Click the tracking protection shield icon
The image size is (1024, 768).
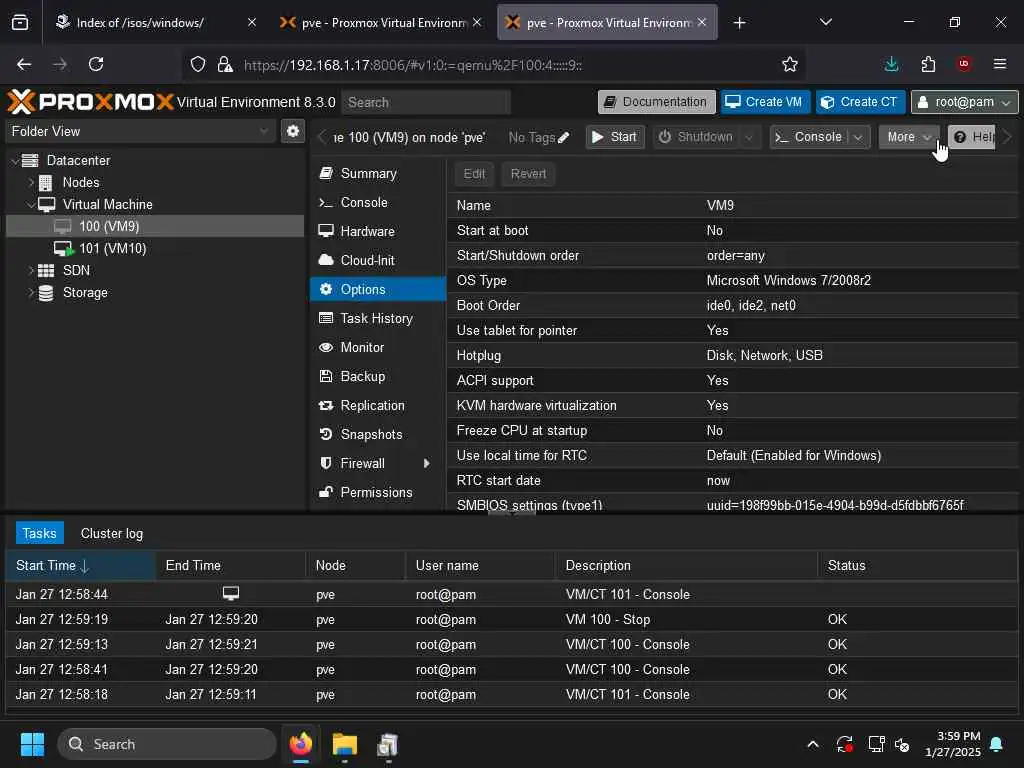pyautogui.click(x=198, y=64)
